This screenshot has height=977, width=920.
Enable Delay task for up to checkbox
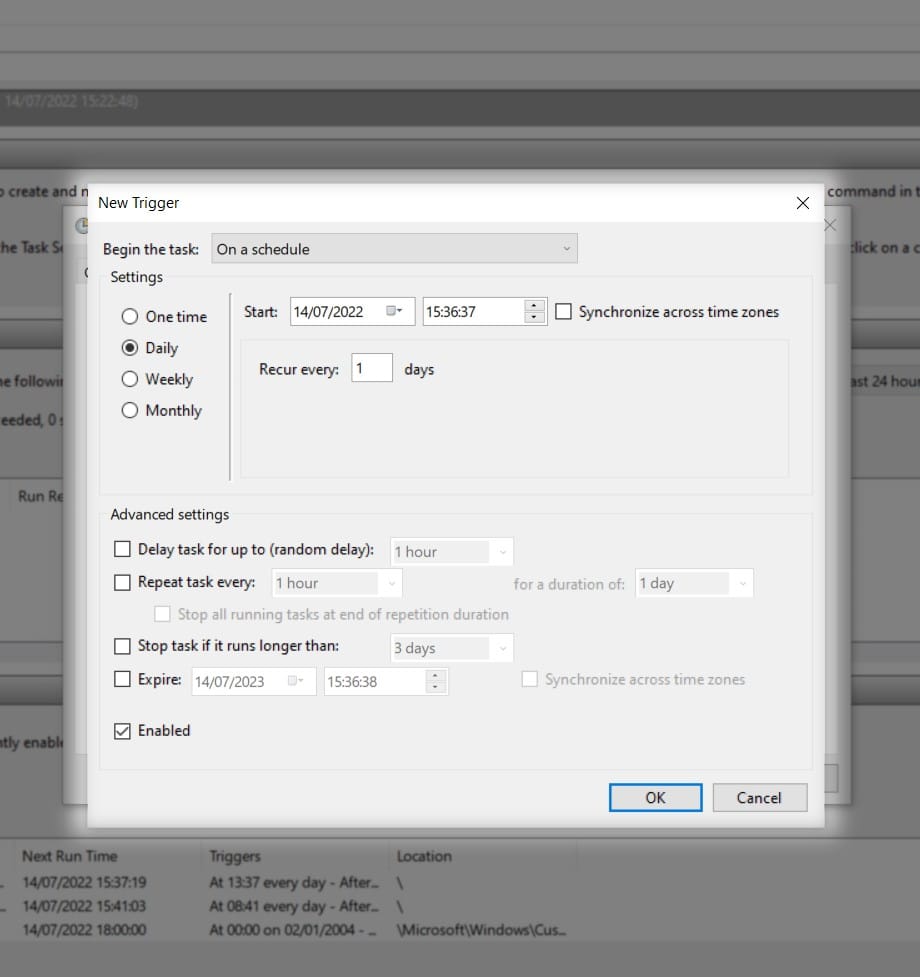(122, 549)
